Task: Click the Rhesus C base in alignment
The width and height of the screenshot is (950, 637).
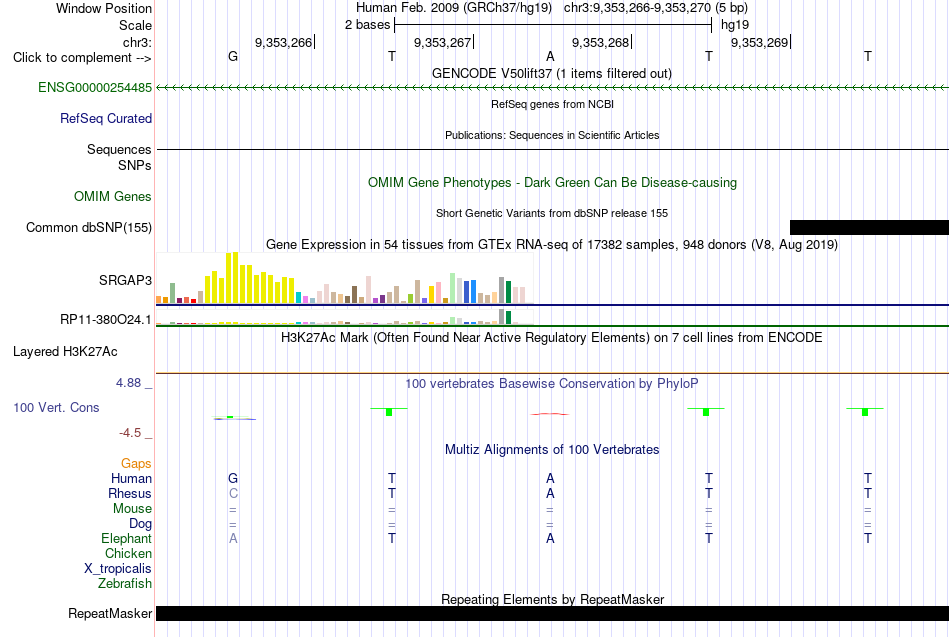Action: (x=233, y=494)
